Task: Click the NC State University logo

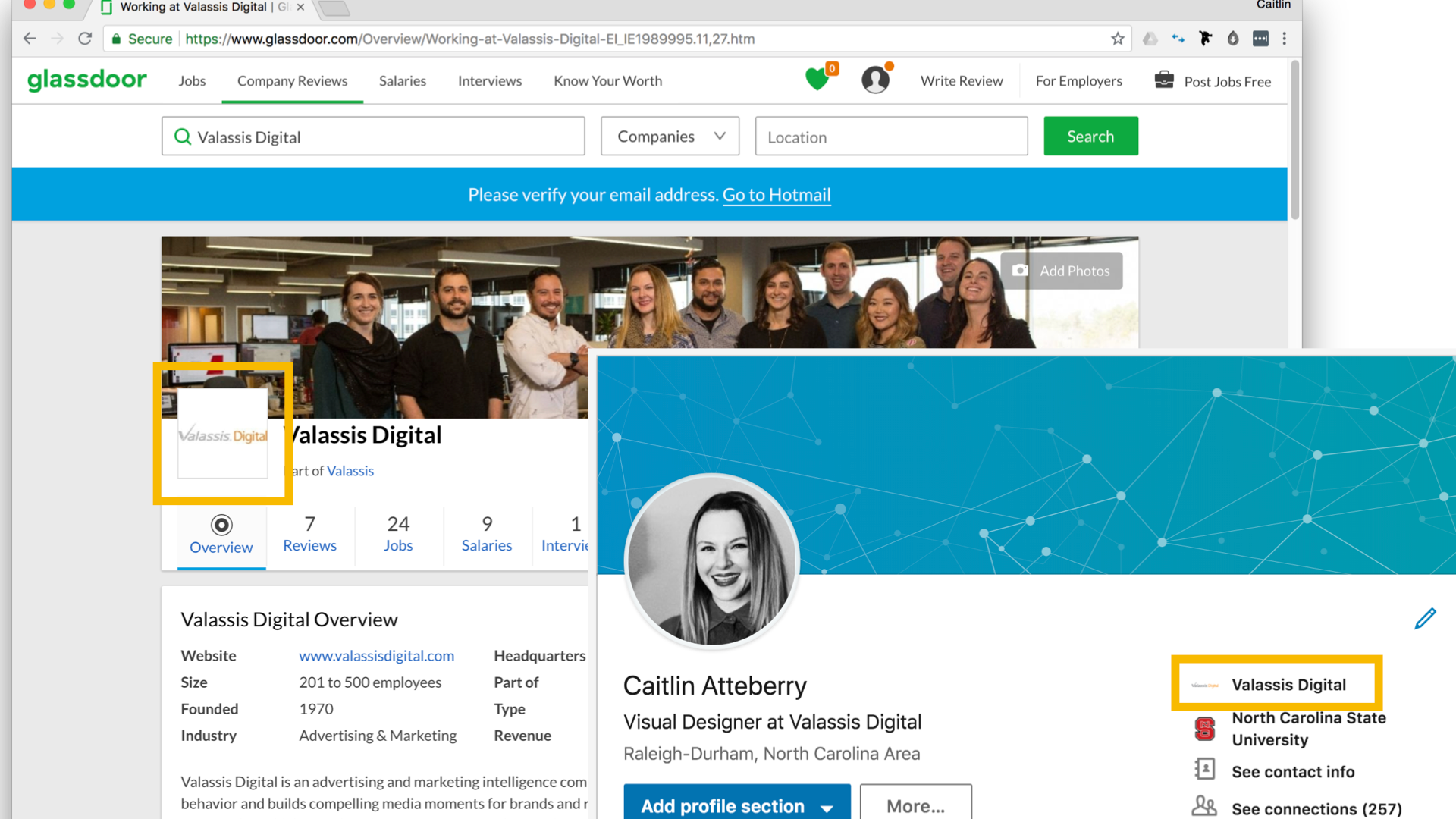Action: [x=1204, y=729]
